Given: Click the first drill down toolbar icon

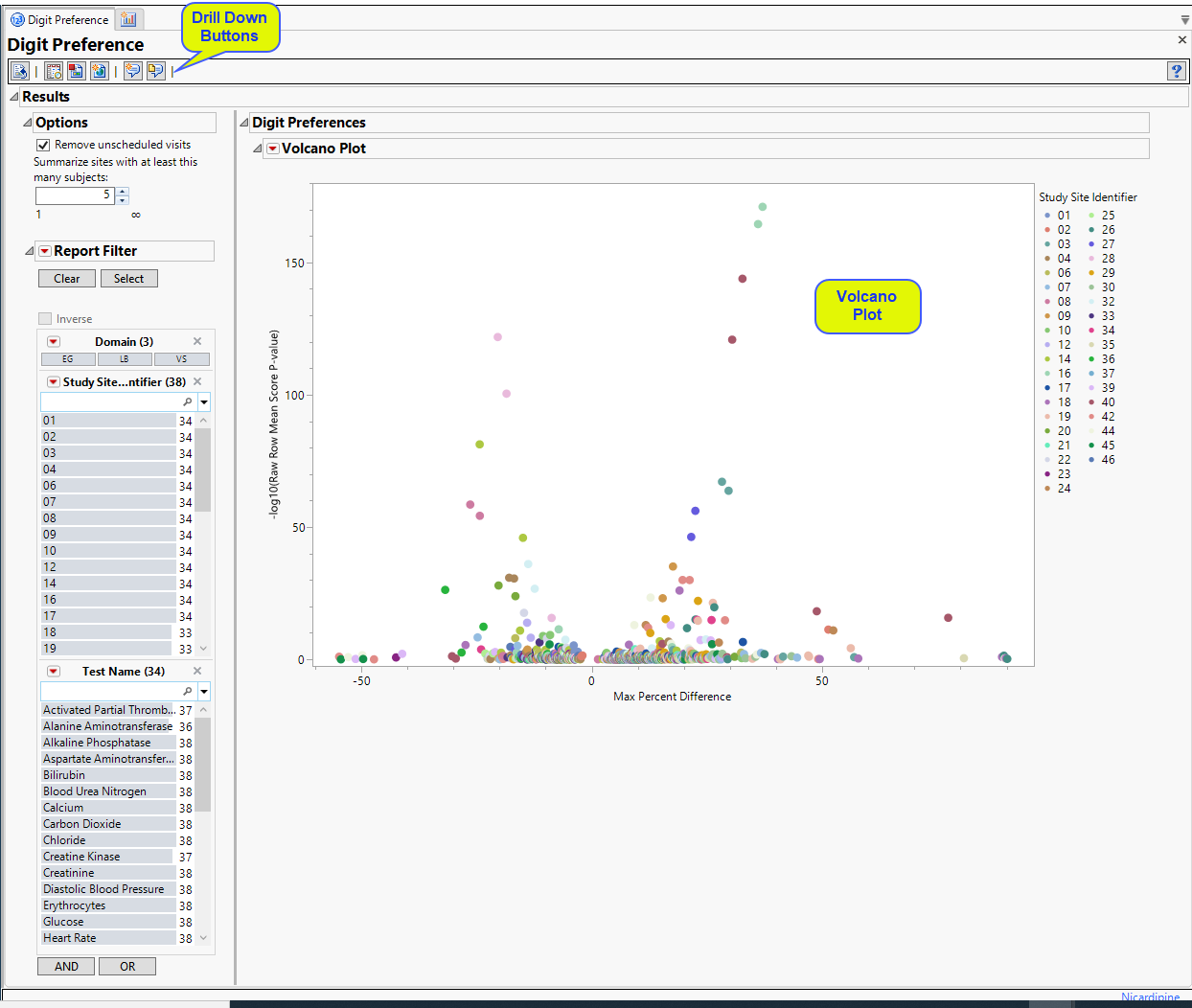Looking at the screenshot, I should point(19,71).
